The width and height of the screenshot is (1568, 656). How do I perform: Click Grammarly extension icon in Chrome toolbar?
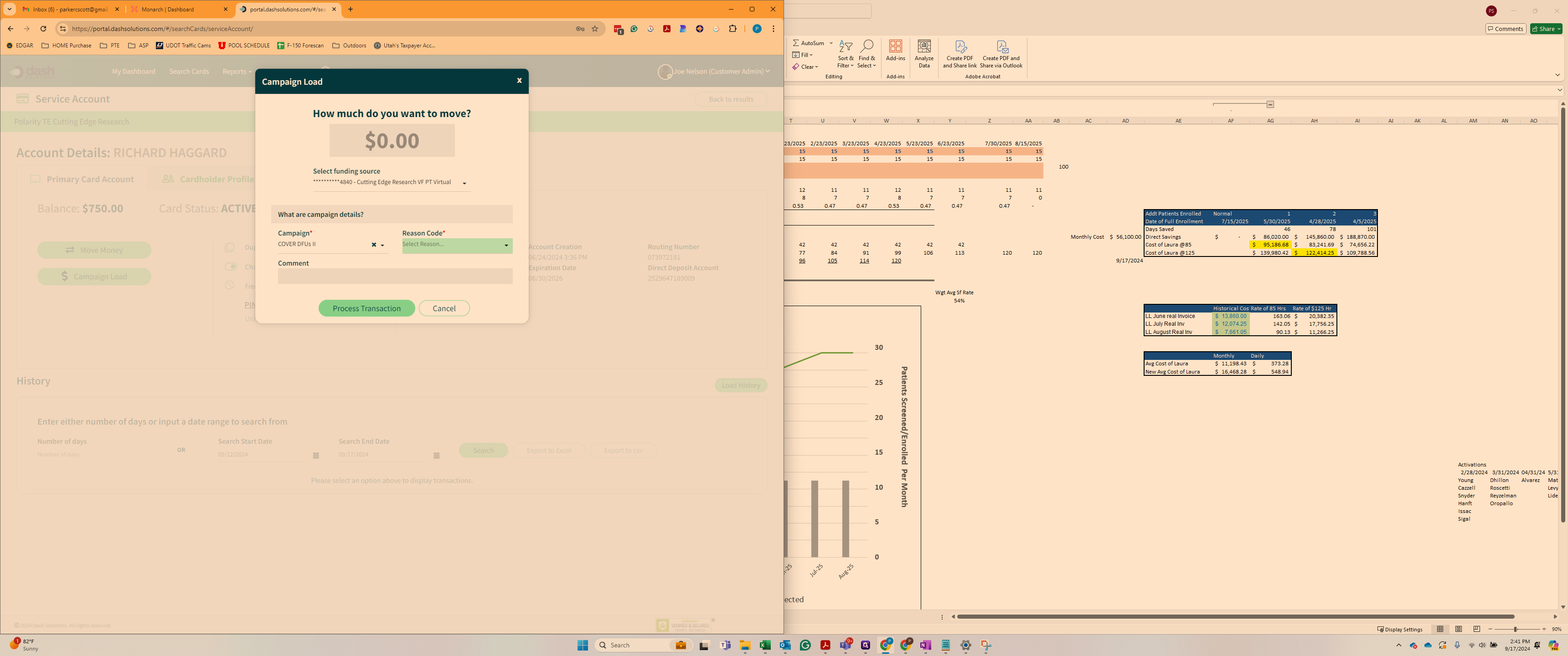(x=634, y=29)
